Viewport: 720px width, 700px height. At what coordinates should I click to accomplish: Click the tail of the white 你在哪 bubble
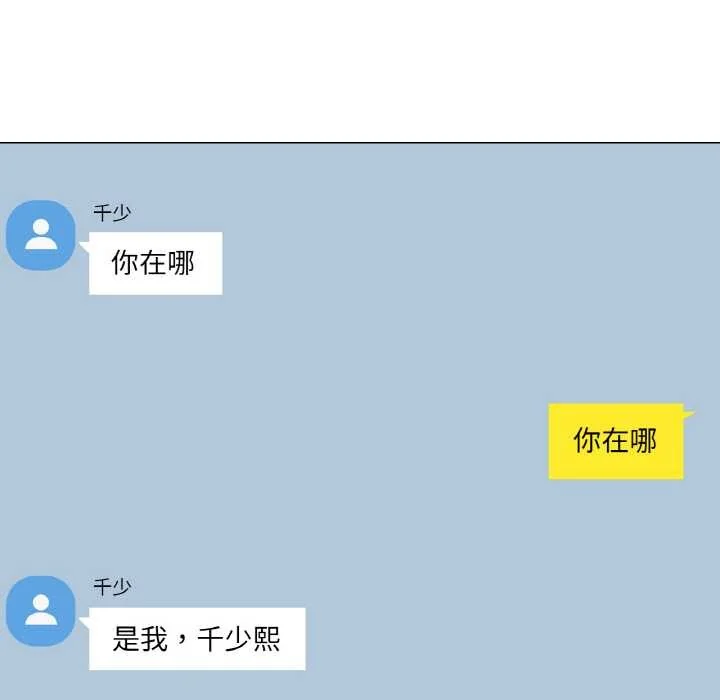click(84, 247)
